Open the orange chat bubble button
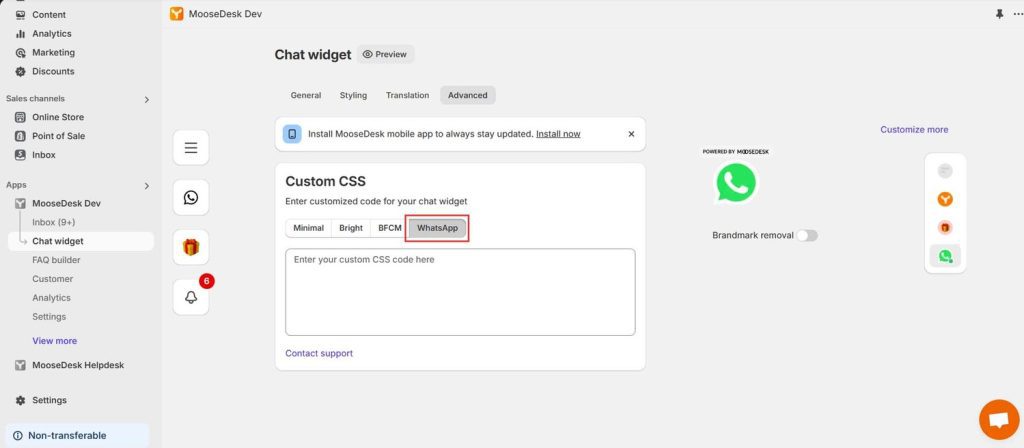This screenshot has width=1024, height=448. (x=999, y=419)
